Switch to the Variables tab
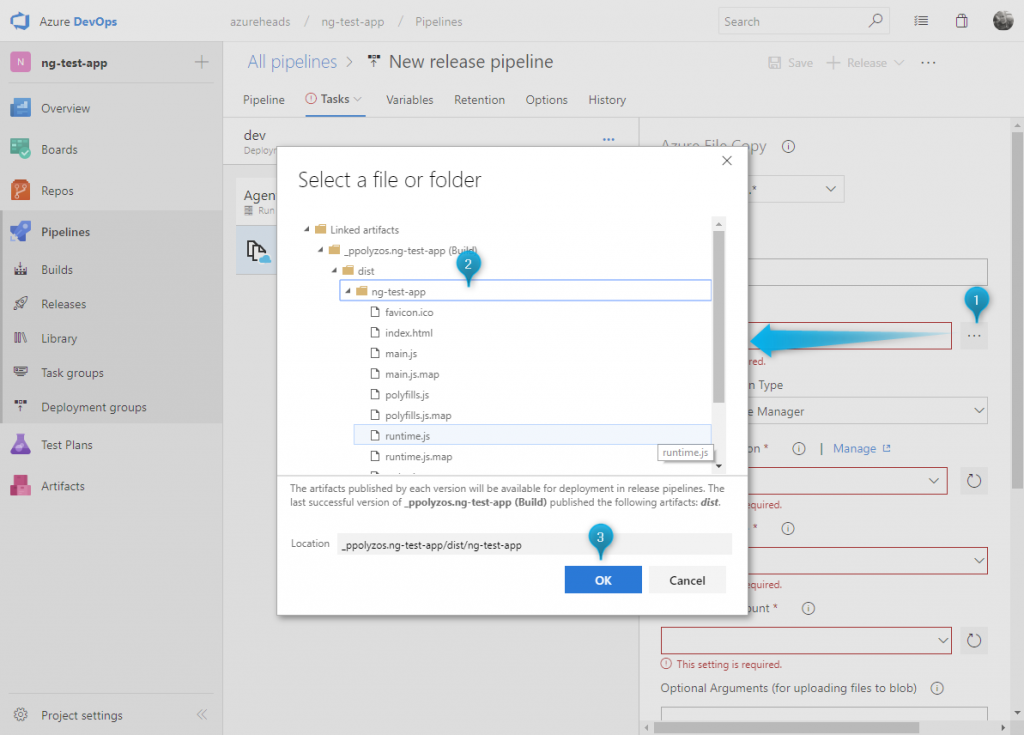This screenshot has height=735, width=1024. pyautogui.click(x=409, y=100)
